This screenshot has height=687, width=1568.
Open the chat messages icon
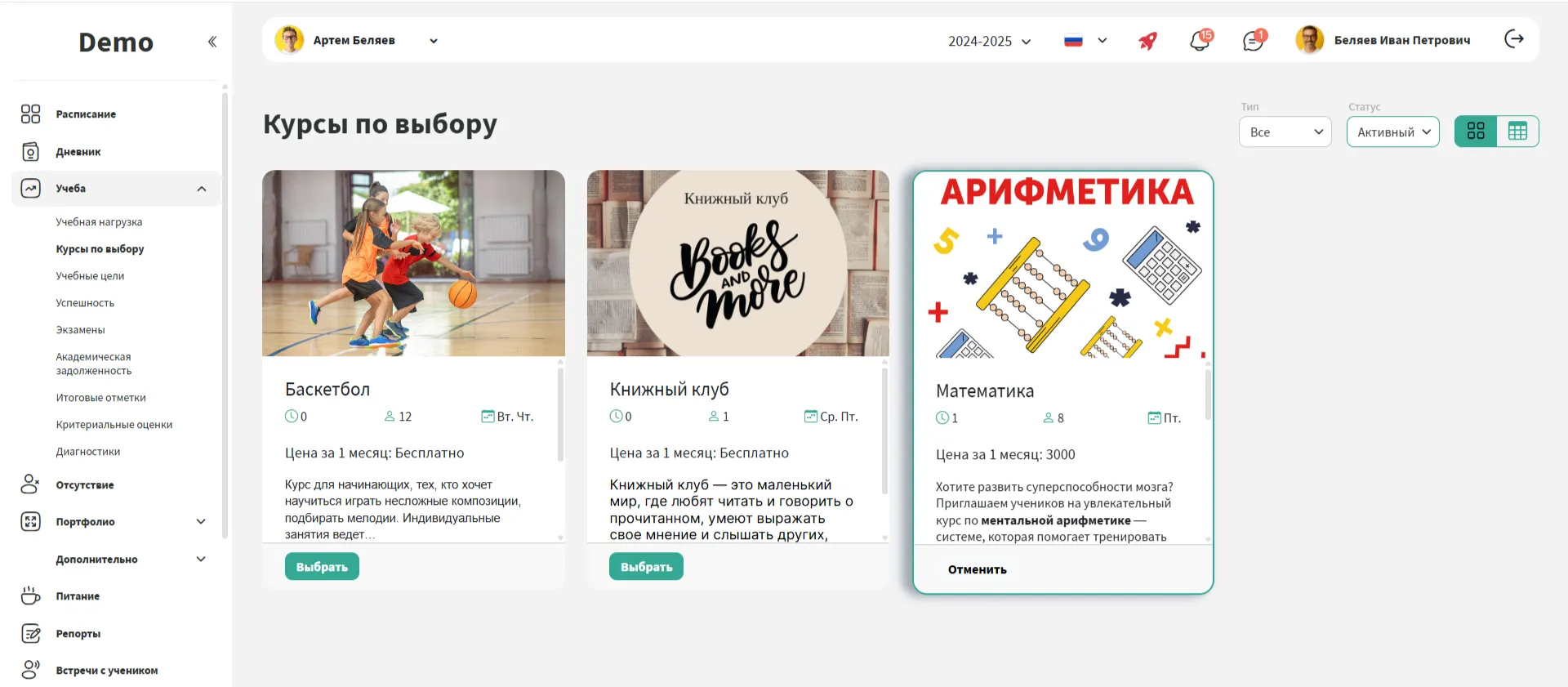pyautogui.click(x=1253, y=41)
